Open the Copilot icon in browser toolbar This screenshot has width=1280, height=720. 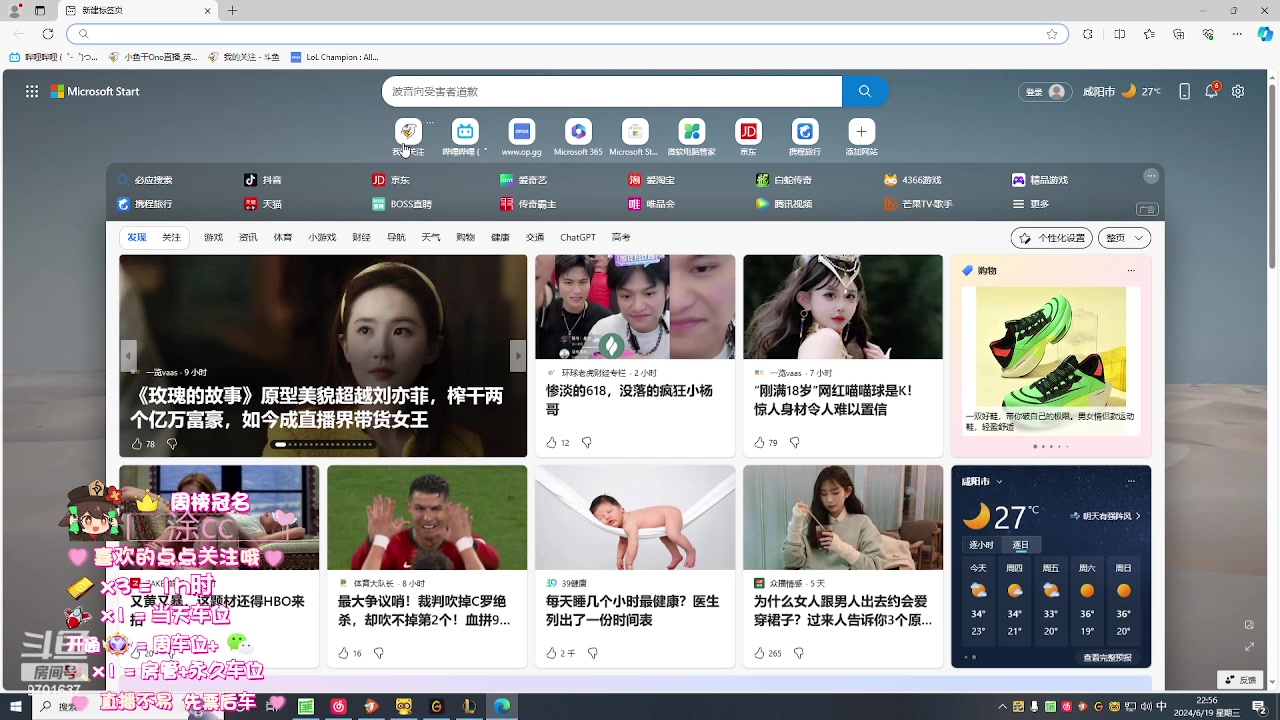point(1265,34)
